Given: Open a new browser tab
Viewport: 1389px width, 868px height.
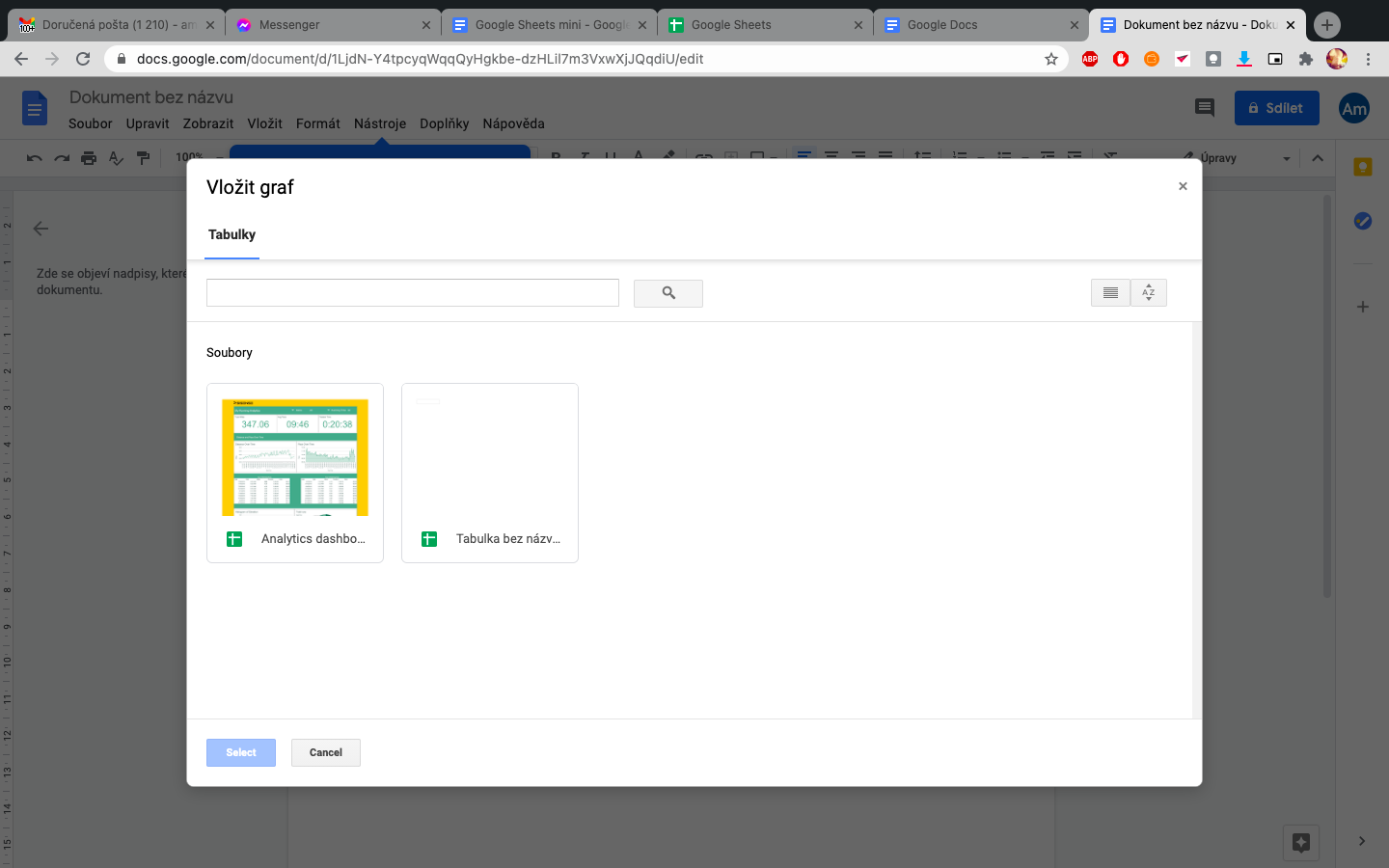Looking at the screenshot, I should [x=1327, y=25].
